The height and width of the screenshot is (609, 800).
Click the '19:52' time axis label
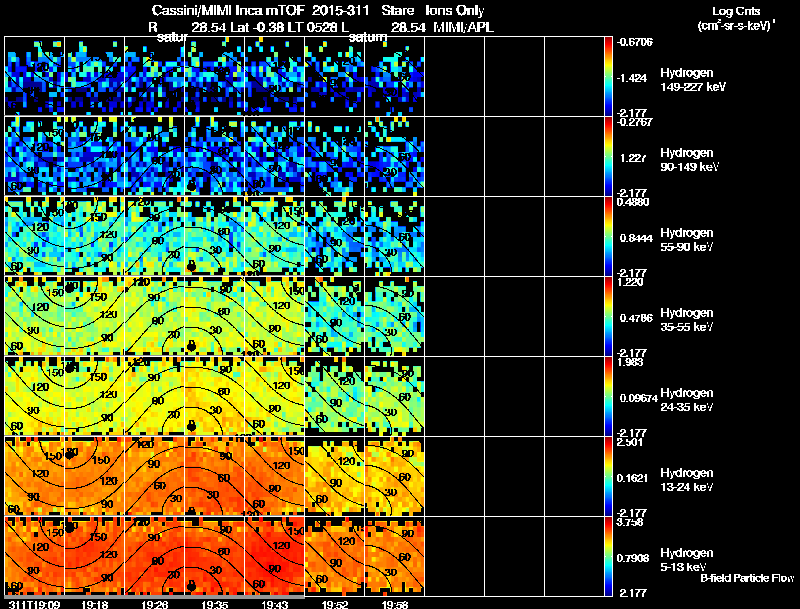coord(335,604)
